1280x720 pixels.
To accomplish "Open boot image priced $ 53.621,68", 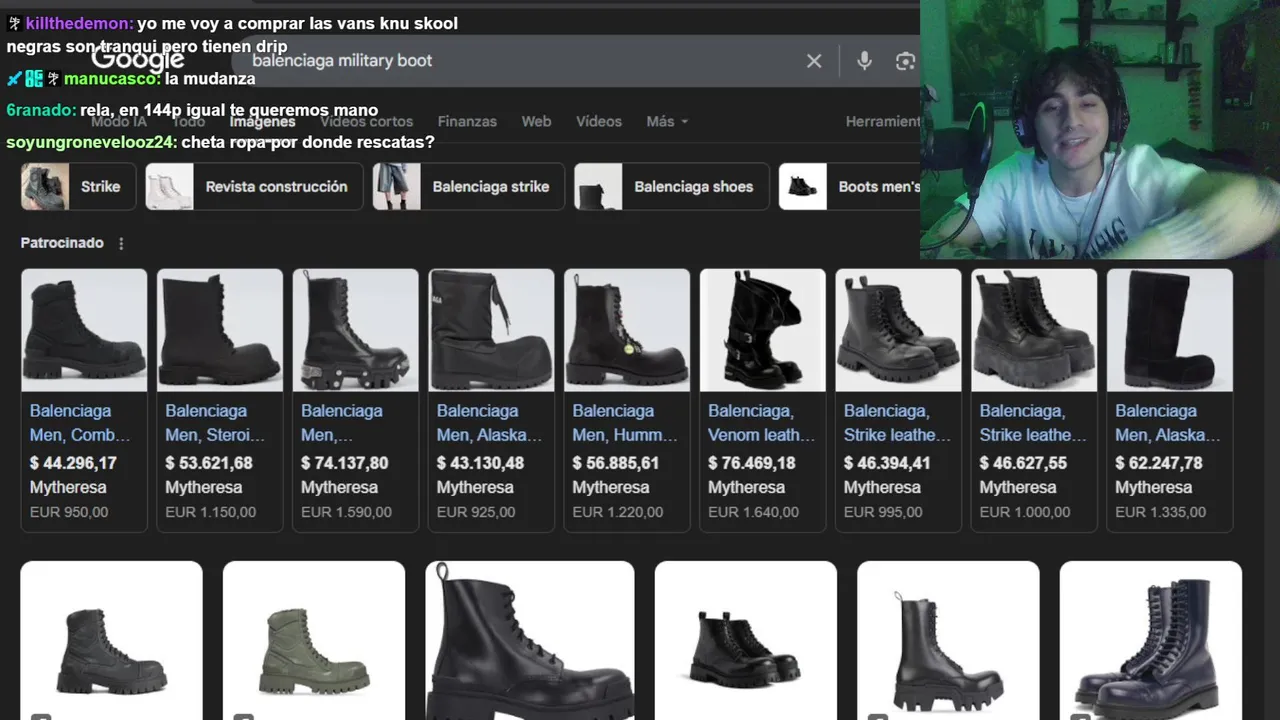I will (x=219, y=330).
